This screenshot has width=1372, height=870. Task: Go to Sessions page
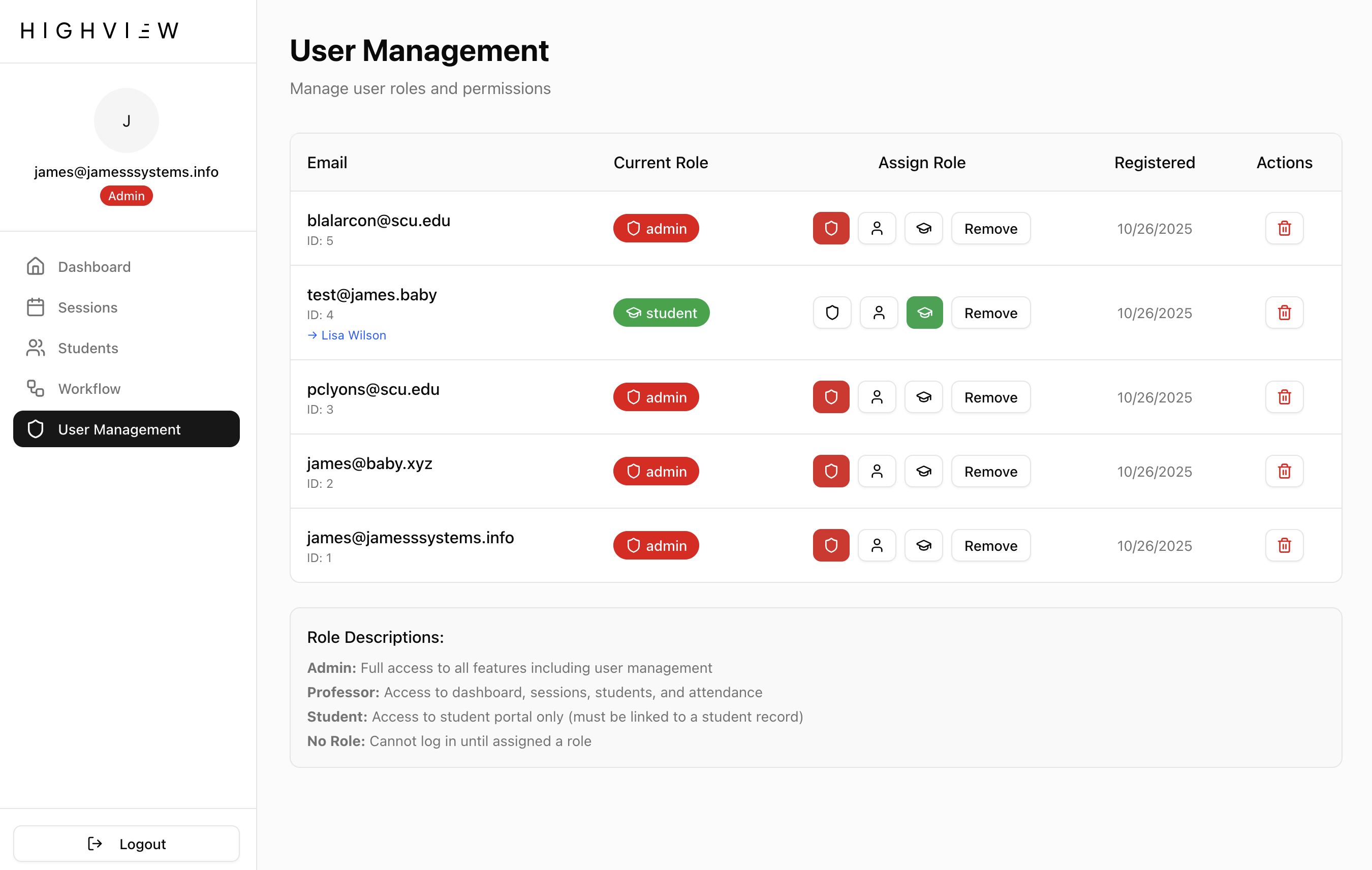pos(87,307)
